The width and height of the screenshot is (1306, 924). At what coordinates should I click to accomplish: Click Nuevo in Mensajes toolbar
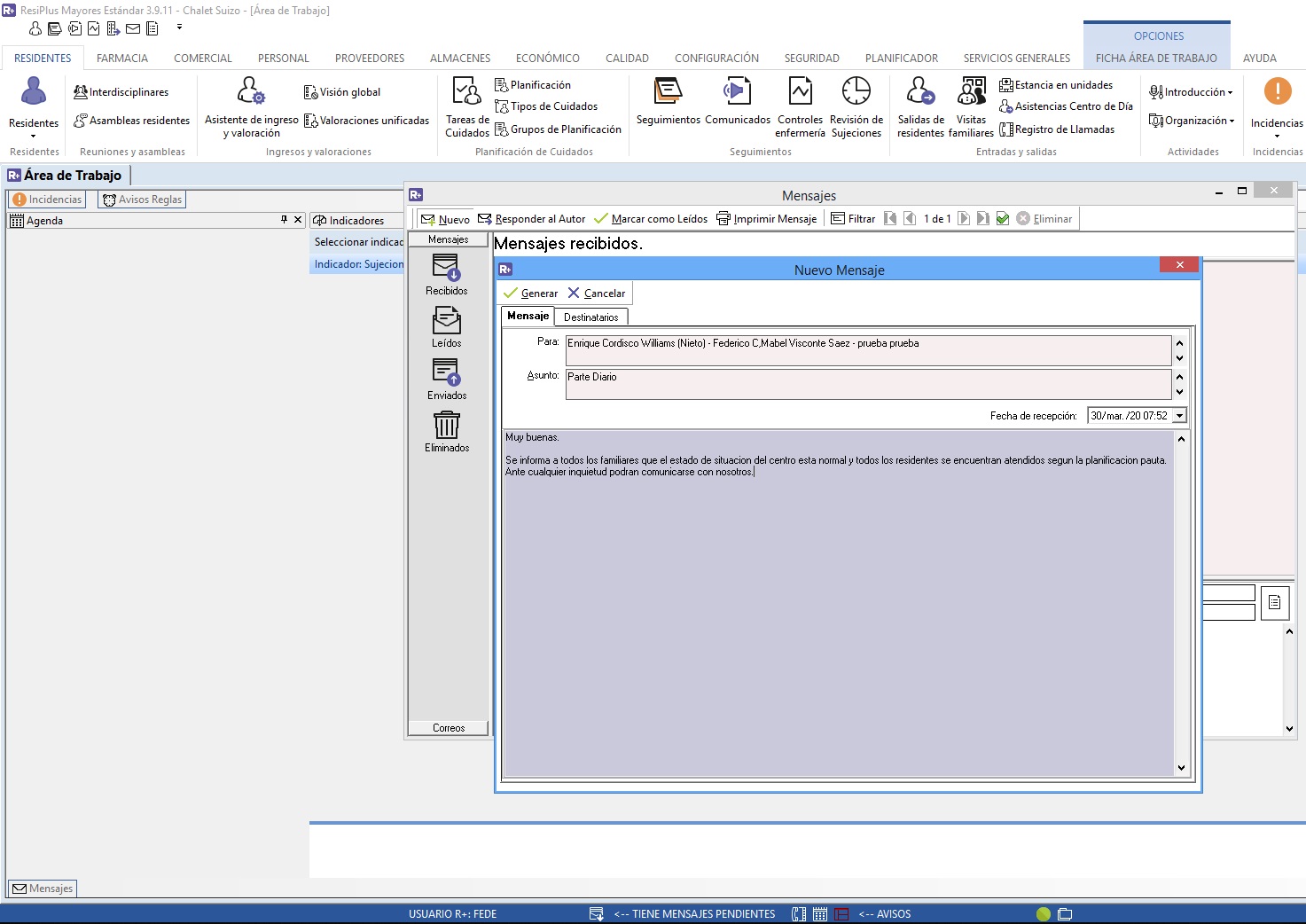tap(445, 219)
